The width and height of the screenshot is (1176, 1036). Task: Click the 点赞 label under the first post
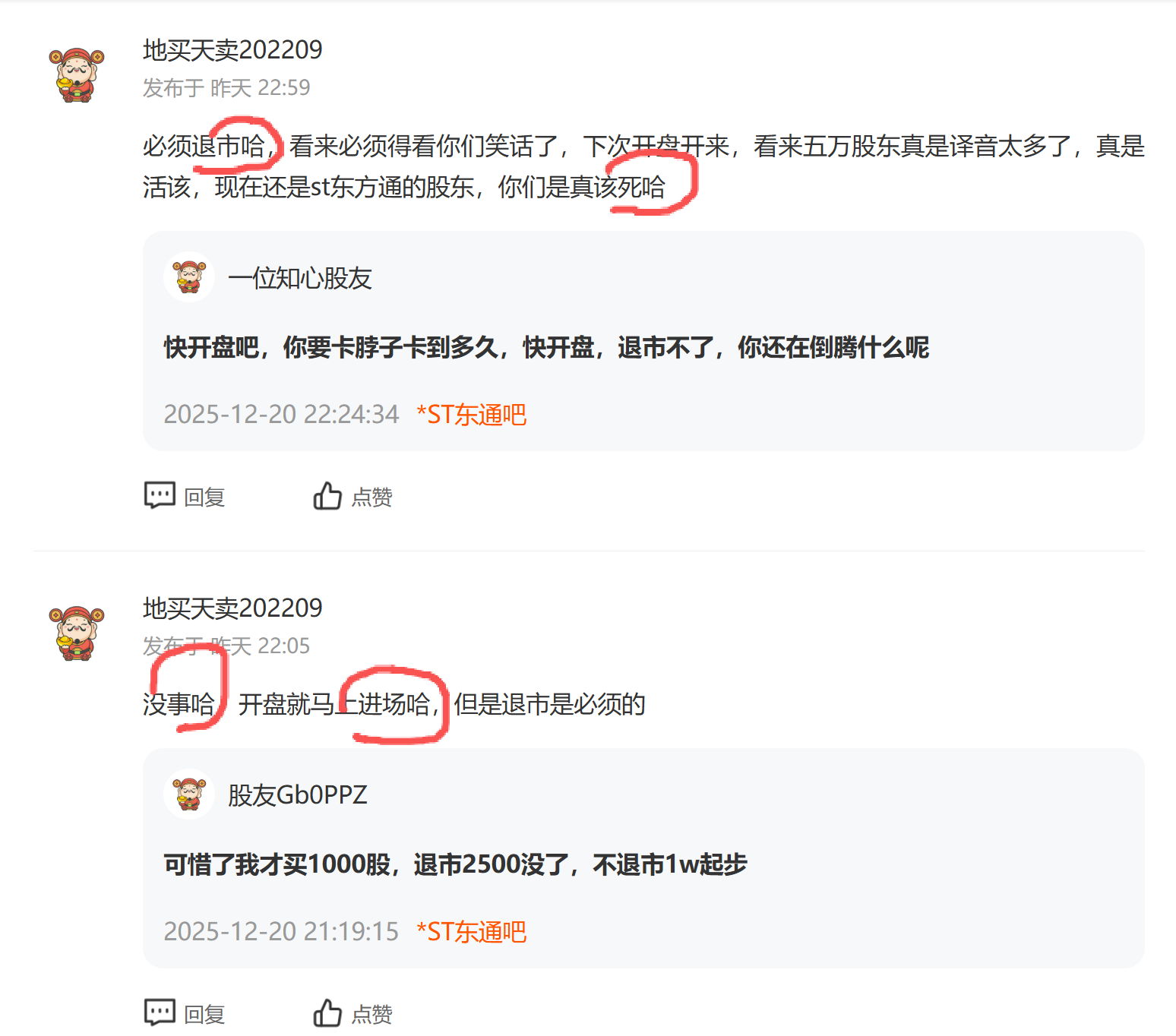372,497
